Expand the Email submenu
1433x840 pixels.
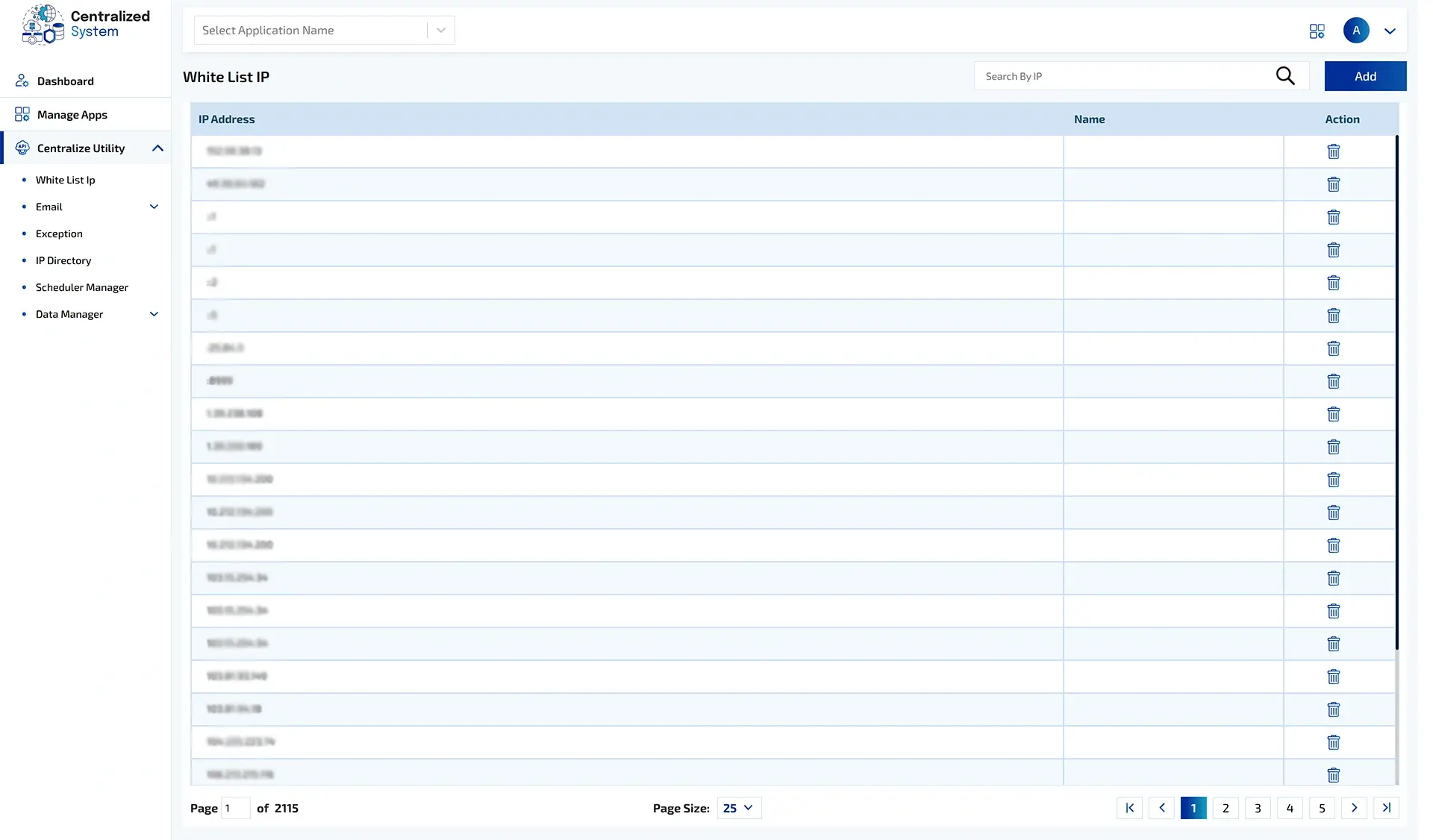tap(154, 207)
